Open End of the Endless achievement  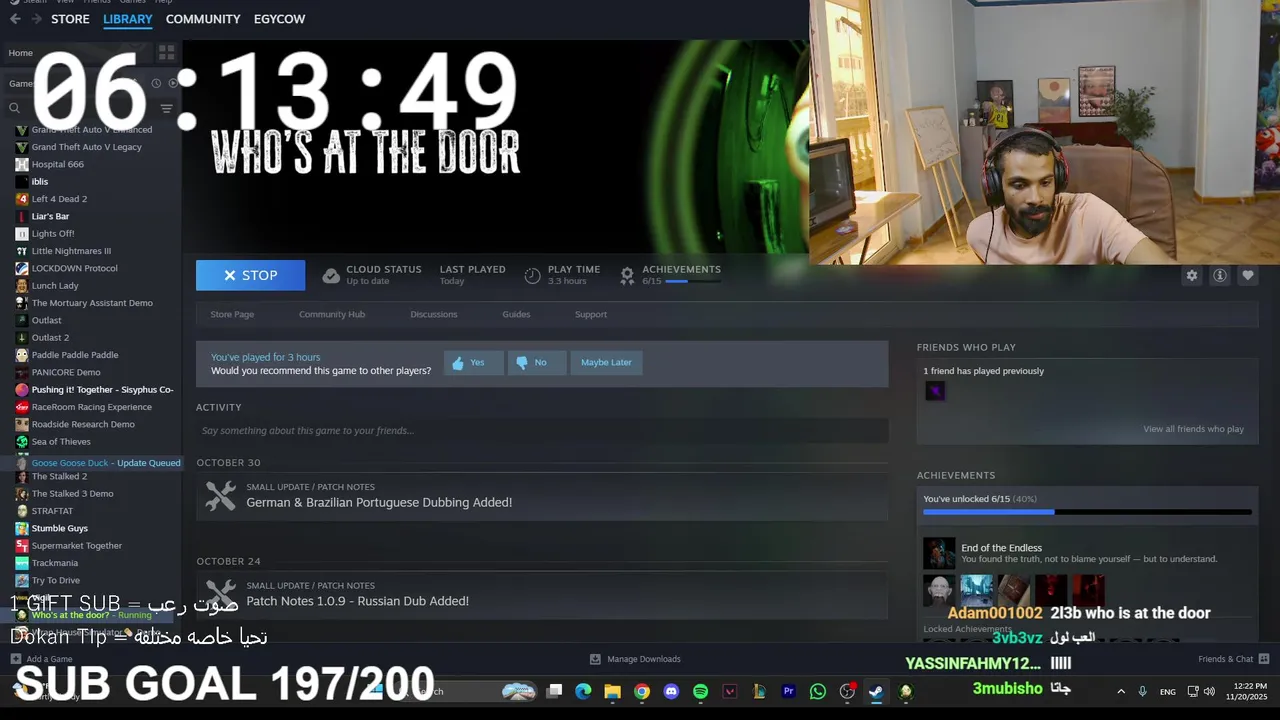tap(1001, 548)
